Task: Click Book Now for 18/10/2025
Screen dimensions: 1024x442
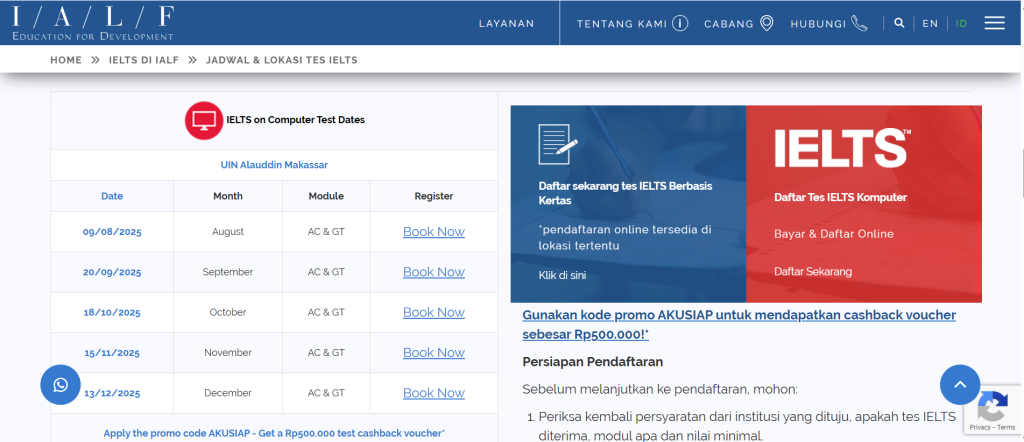Action: tap(434, 313)
